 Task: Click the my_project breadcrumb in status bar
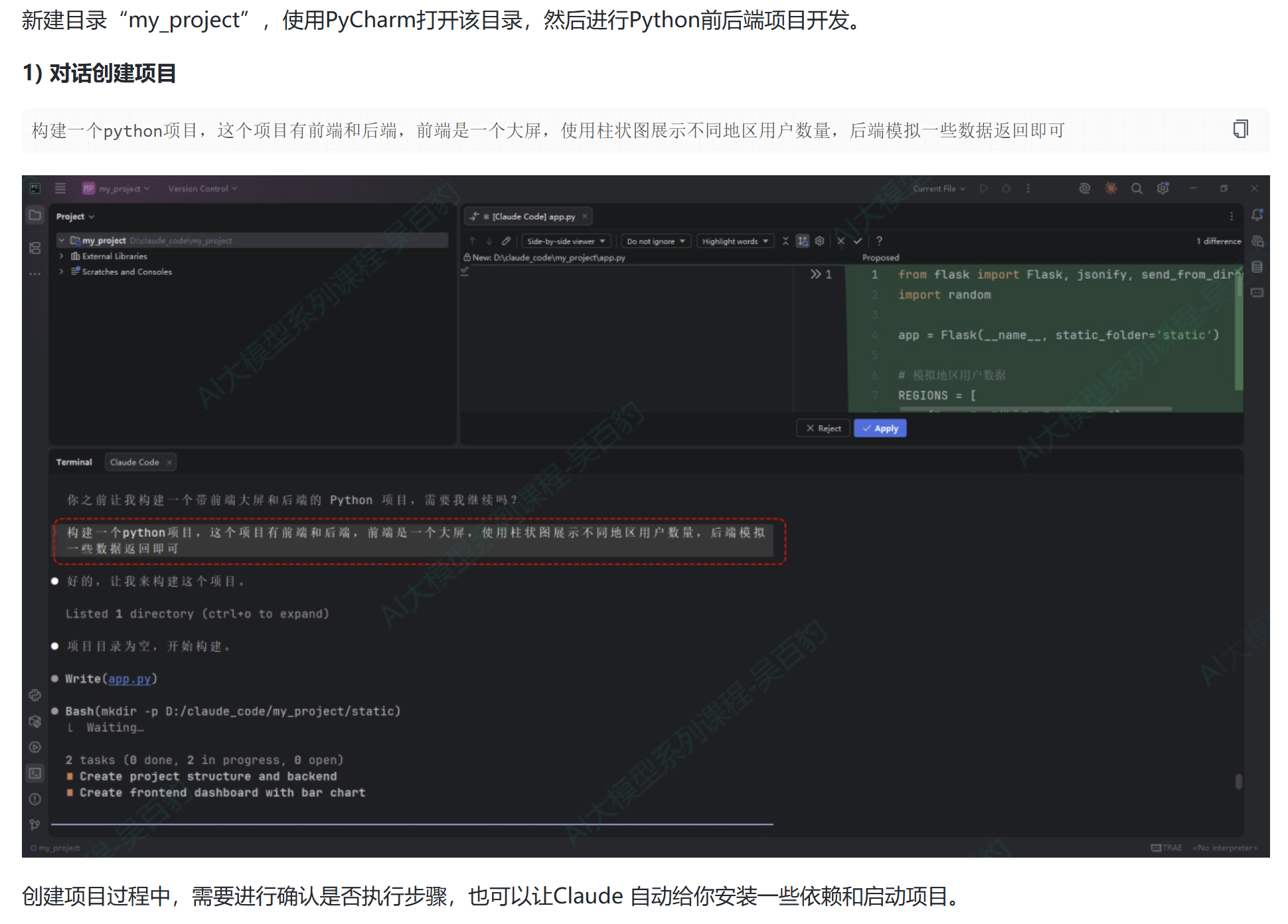(x=56, y=848)
